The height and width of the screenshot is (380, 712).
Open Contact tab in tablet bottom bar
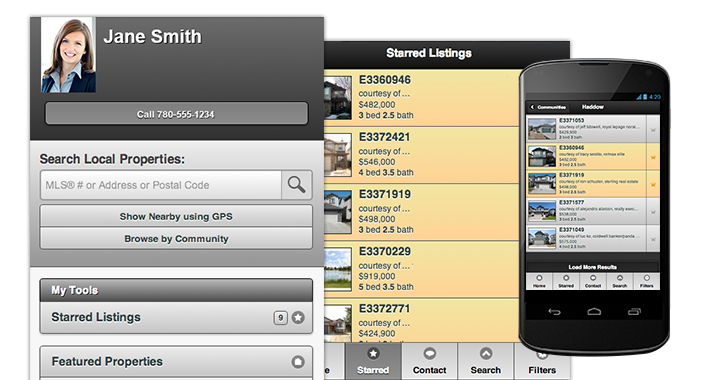click(429, 361)
